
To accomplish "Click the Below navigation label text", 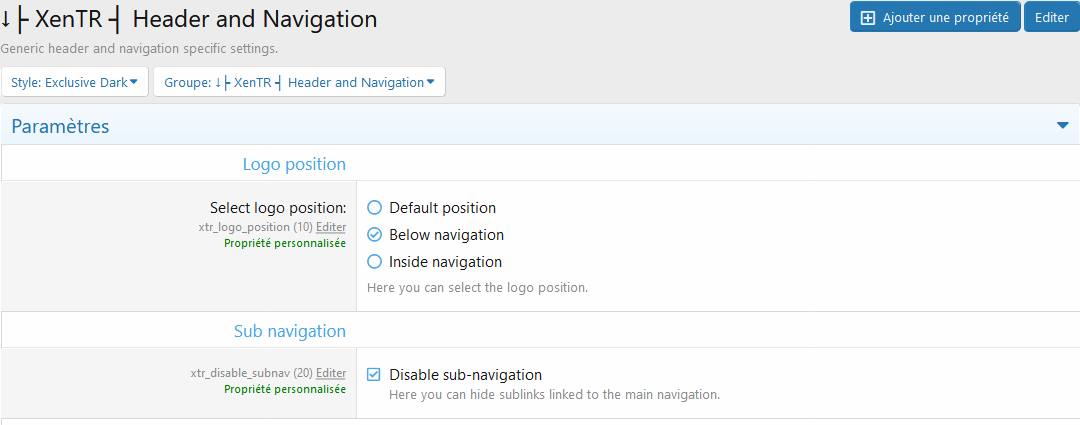I will pos(446,235).
